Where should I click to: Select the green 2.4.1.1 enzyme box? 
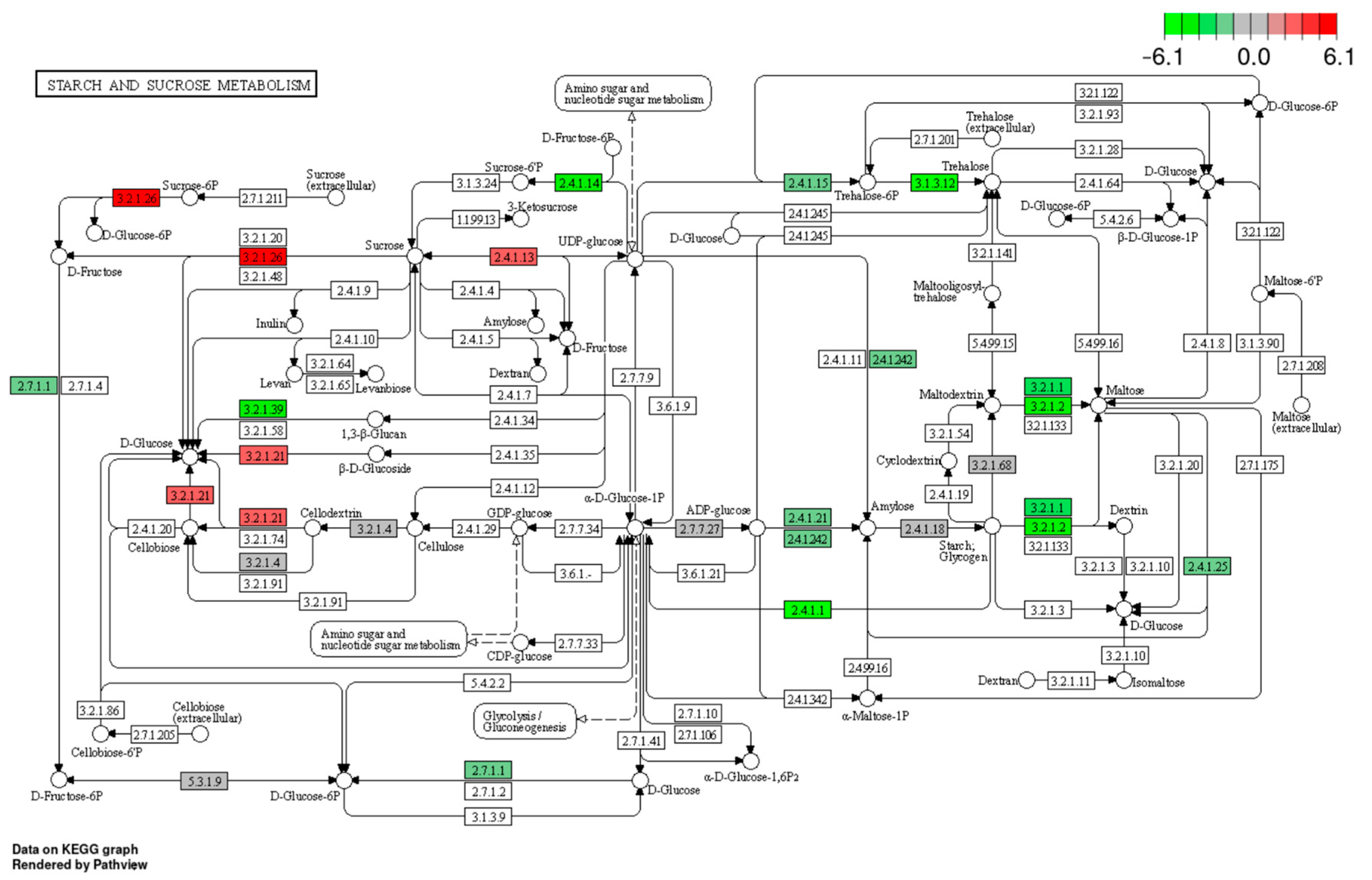[x=807, y=610]
